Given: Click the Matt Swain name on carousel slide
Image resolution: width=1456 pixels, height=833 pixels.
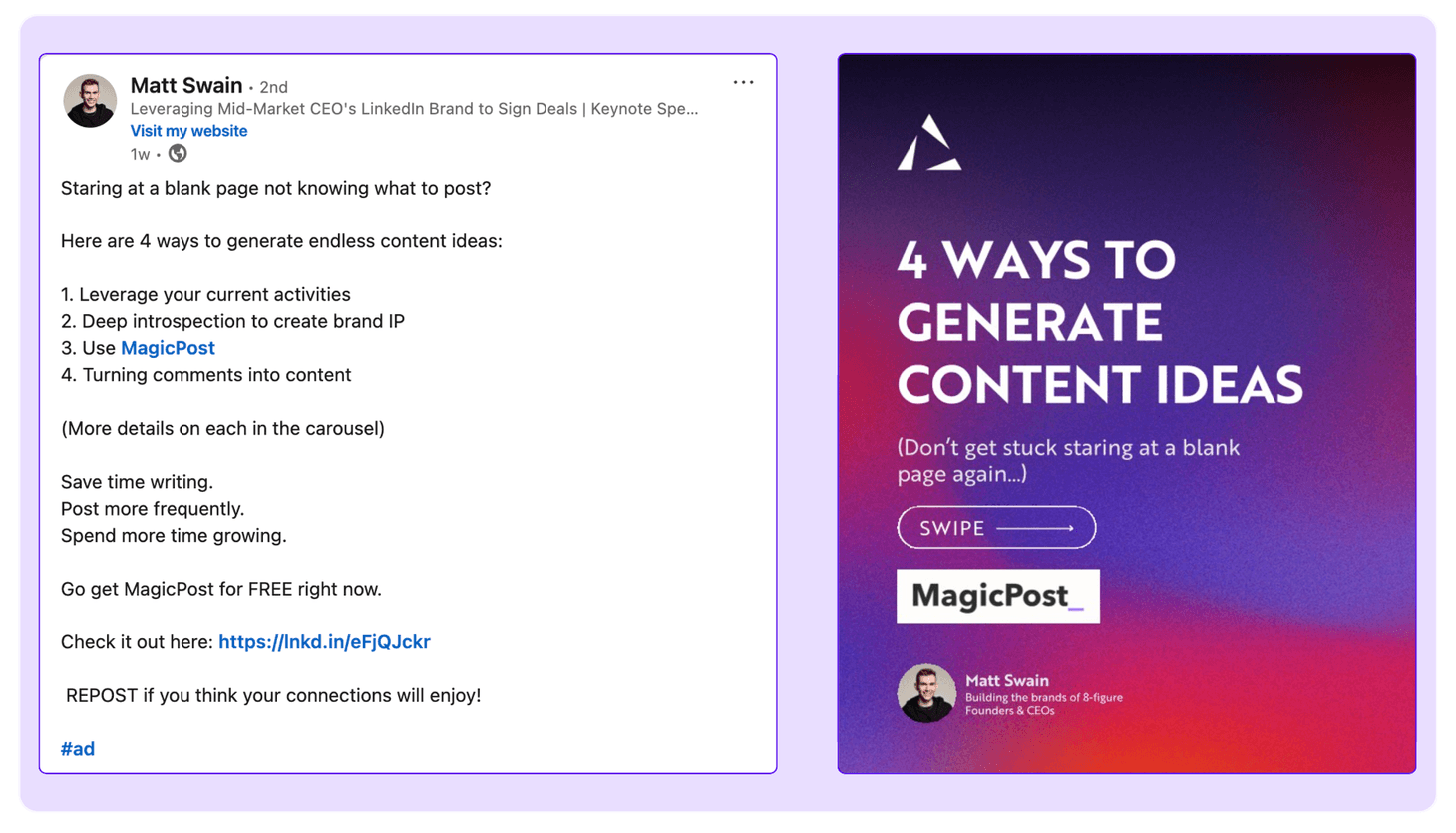Looking at the screenshot, I should pos(1007,681).
